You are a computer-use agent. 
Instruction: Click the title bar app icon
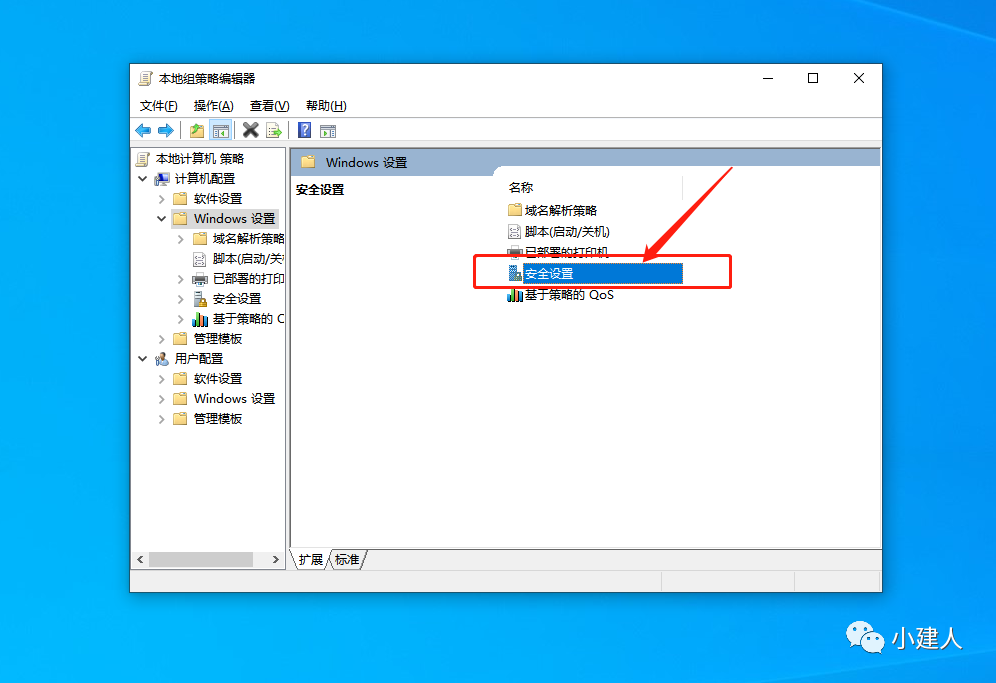pyautogui.click(x=145, y=79)
